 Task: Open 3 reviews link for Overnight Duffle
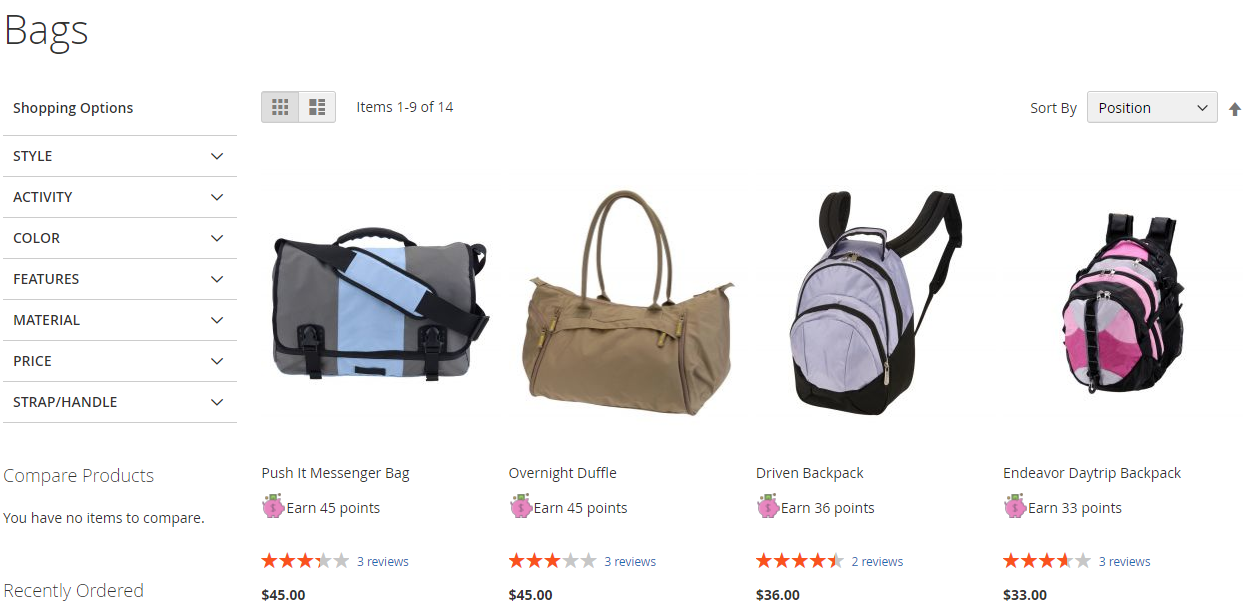(x=630, y=562)
